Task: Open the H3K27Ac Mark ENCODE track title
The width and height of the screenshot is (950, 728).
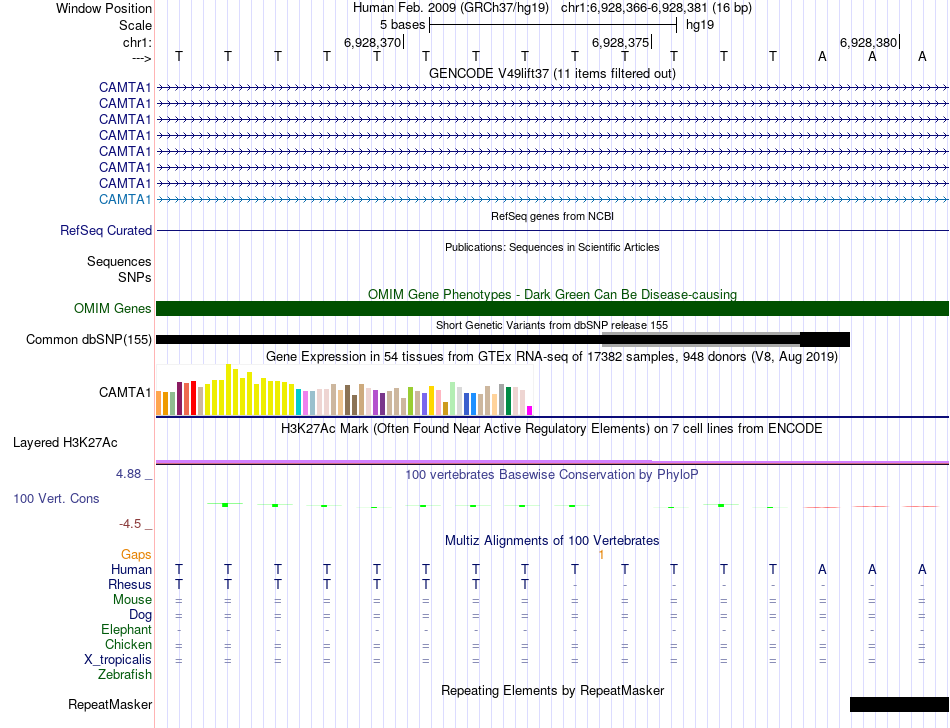Action: point(552,429)
